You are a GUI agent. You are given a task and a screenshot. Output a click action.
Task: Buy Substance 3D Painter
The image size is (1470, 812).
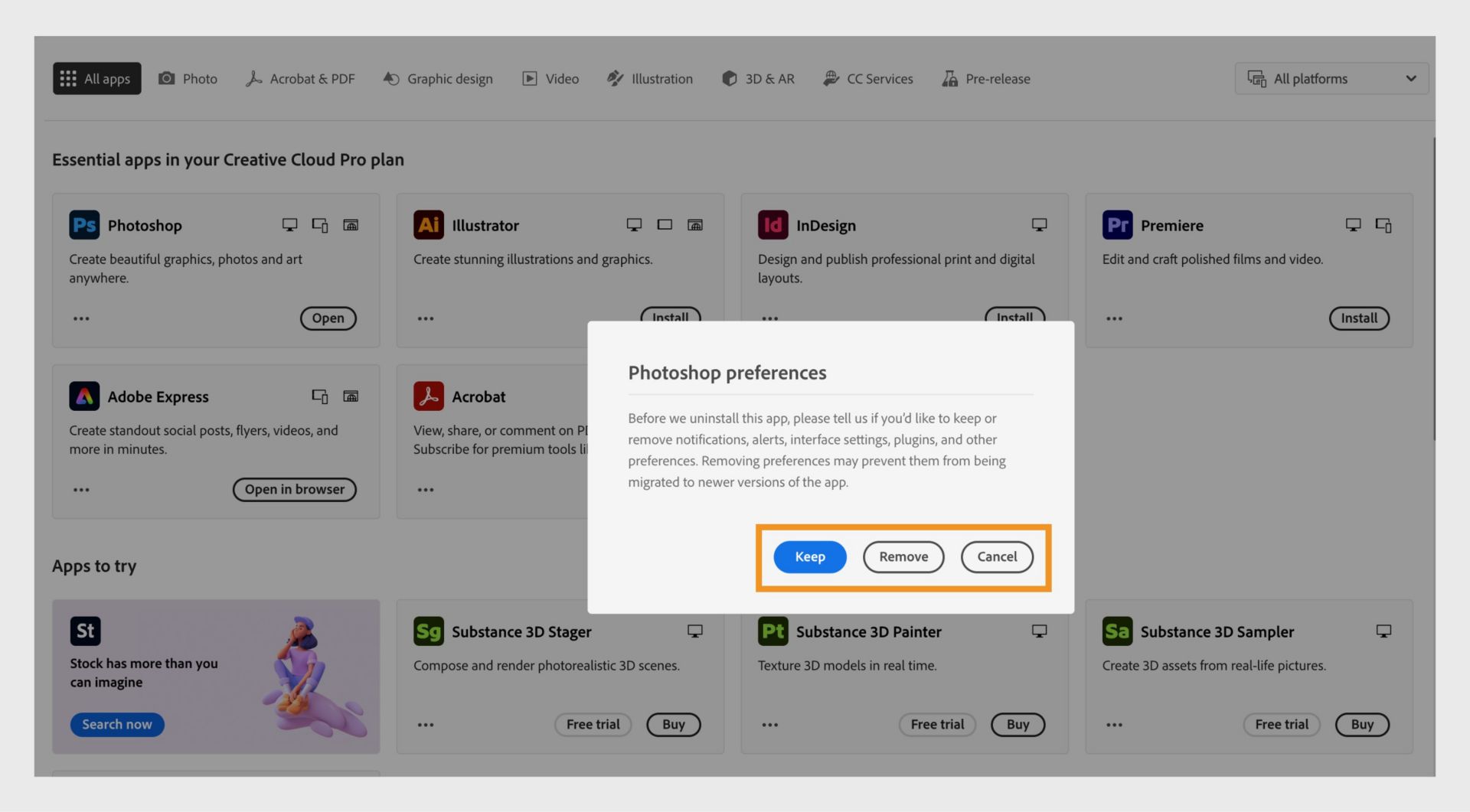click(1018, 725)
